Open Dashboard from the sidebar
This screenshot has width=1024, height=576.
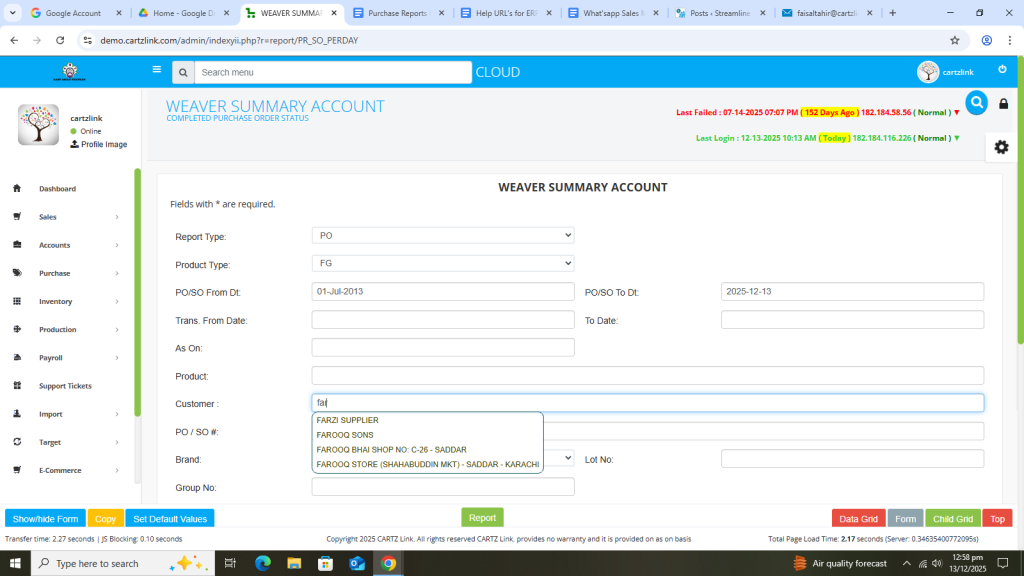(x=57, y=189)
